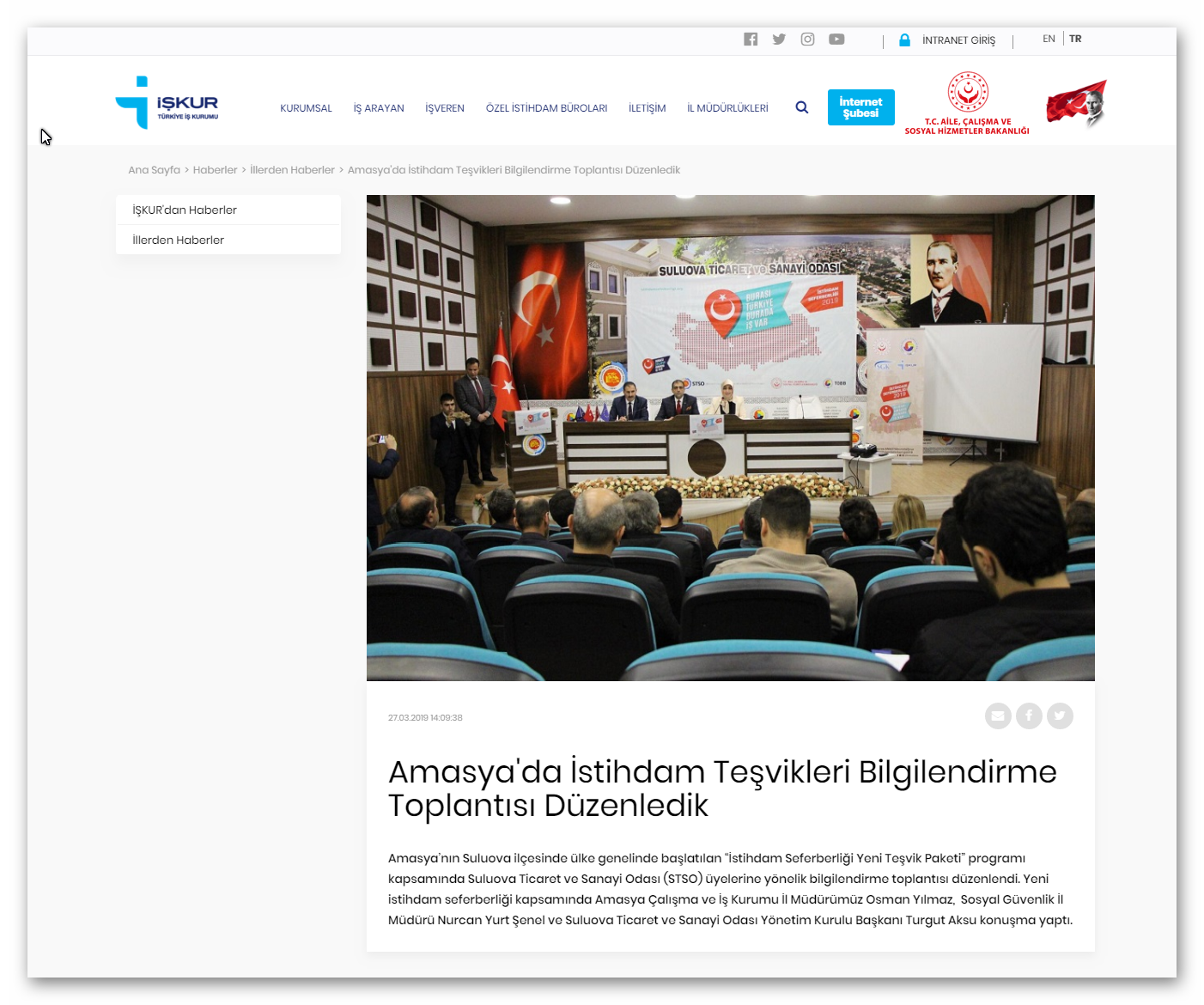Share article on Twitter round icon
This screenshot has width=1204, height=1005.
pos(1060,716)
